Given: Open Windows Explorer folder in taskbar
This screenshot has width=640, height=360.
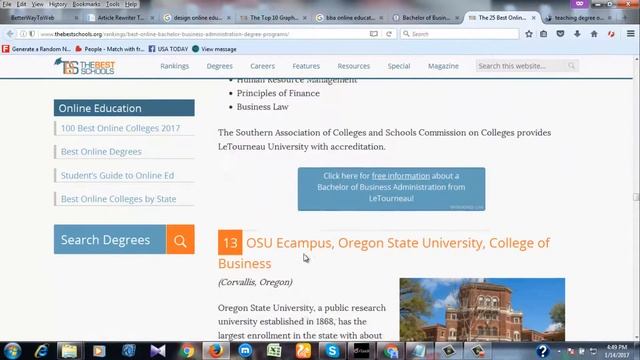Looking at the screenshot, I should click(x=69, y=351).
